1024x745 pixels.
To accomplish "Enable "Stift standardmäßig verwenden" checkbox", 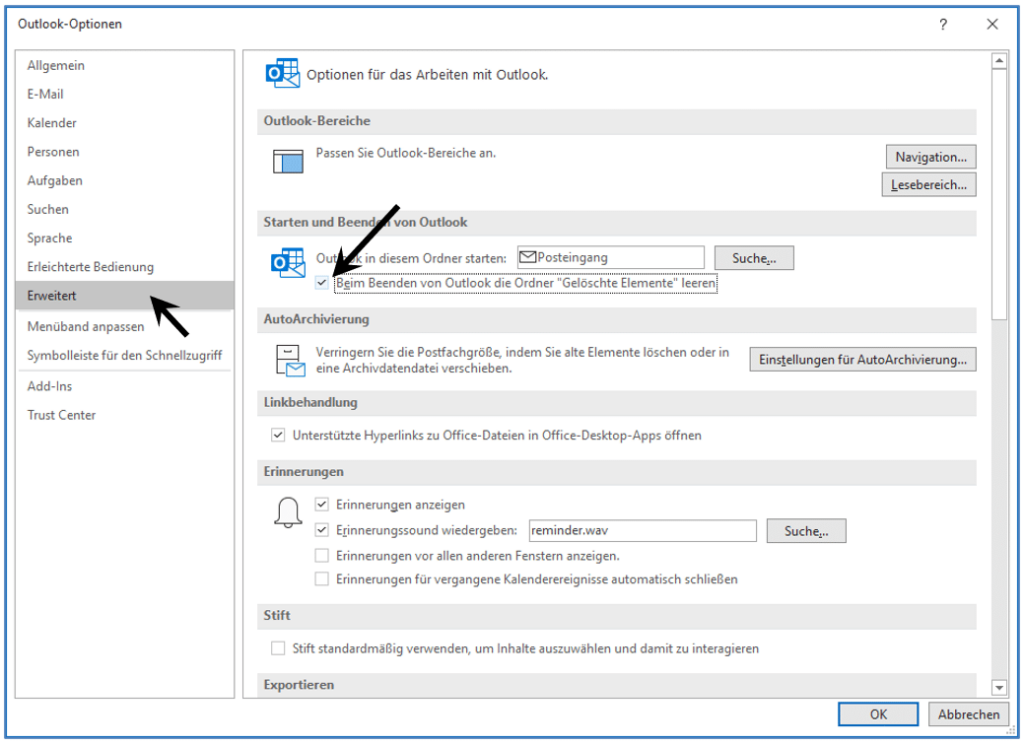I will (278, 648).
